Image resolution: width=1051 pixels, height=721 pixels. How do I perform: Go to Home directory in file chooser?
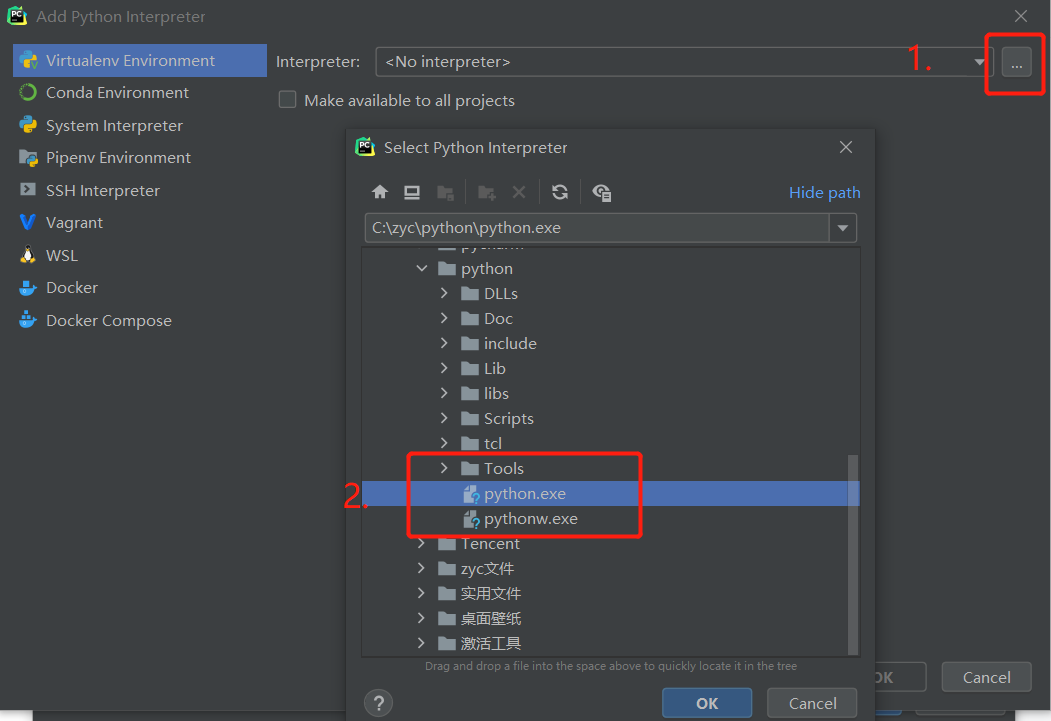tap(380, 192)
